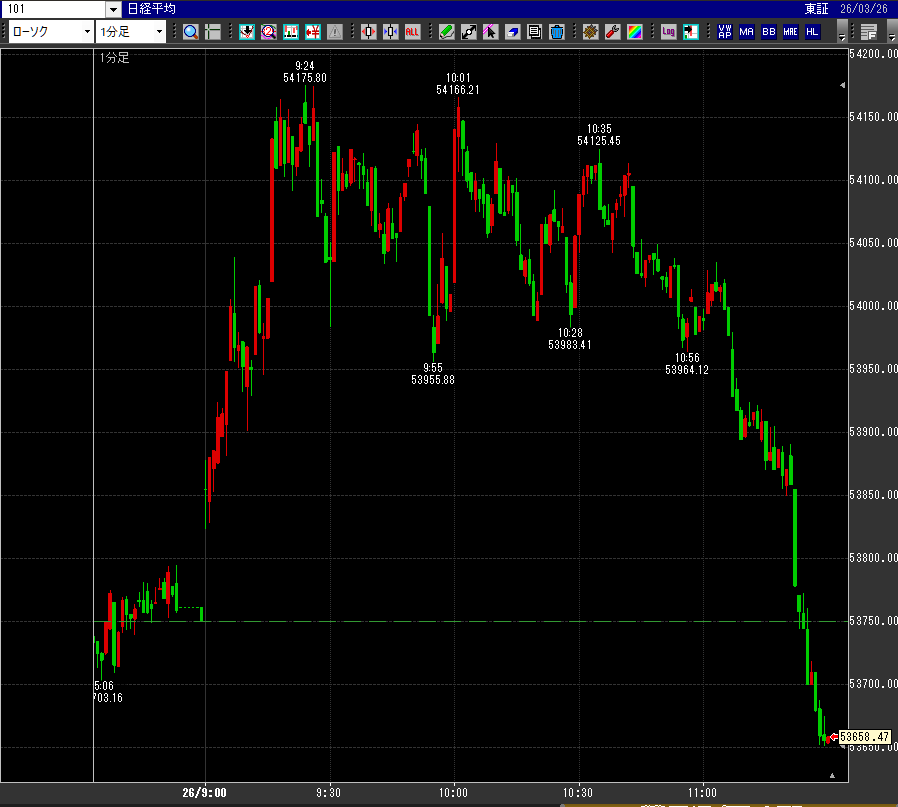
Task: Click the symbol code input field 101
Action: (54, 9)
